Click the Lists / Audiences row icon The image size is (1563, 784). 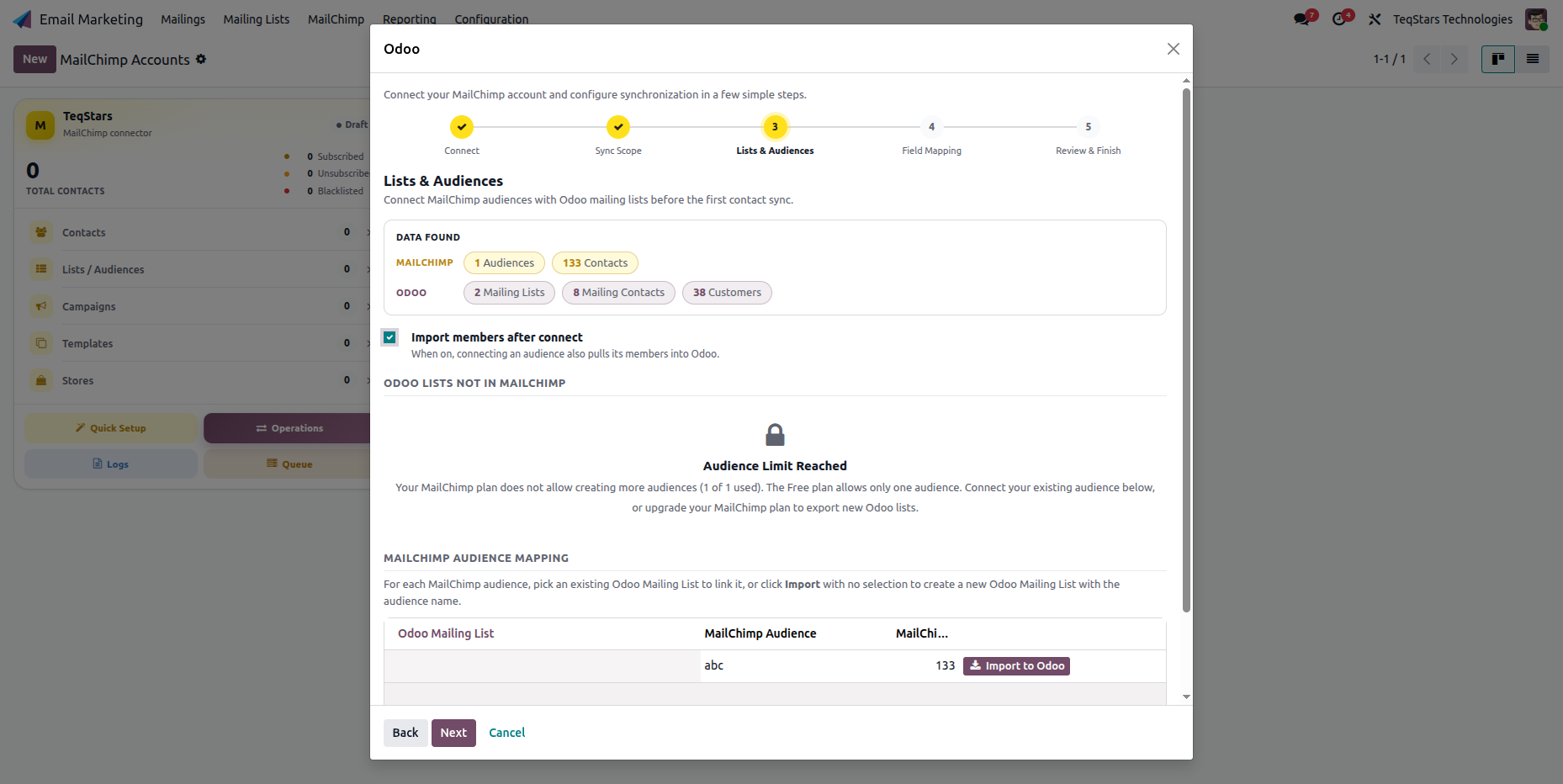pos(41,269)
